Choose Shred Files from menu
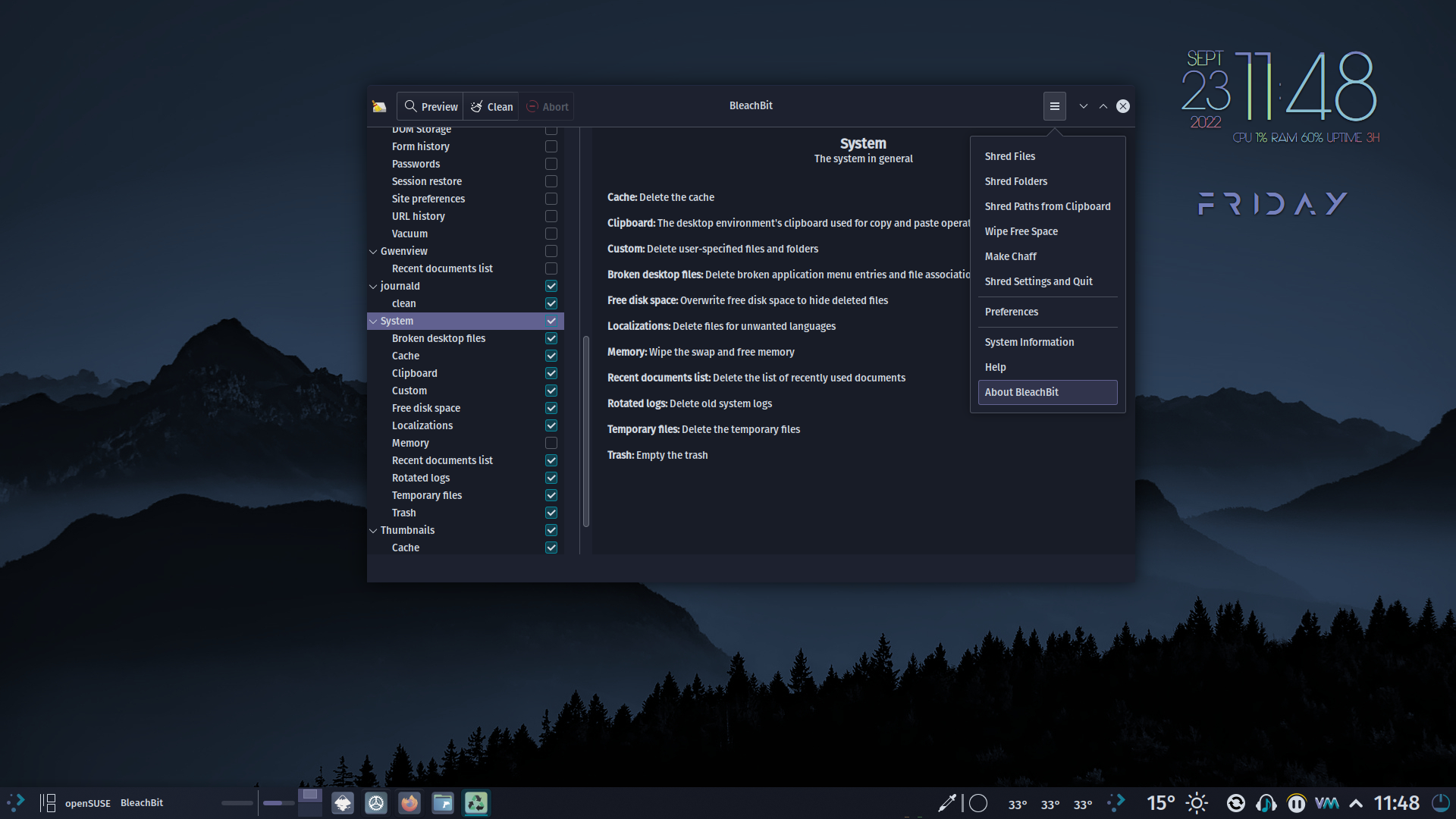This screenshot has width=1456, height=819. [x=1047, y=156]
